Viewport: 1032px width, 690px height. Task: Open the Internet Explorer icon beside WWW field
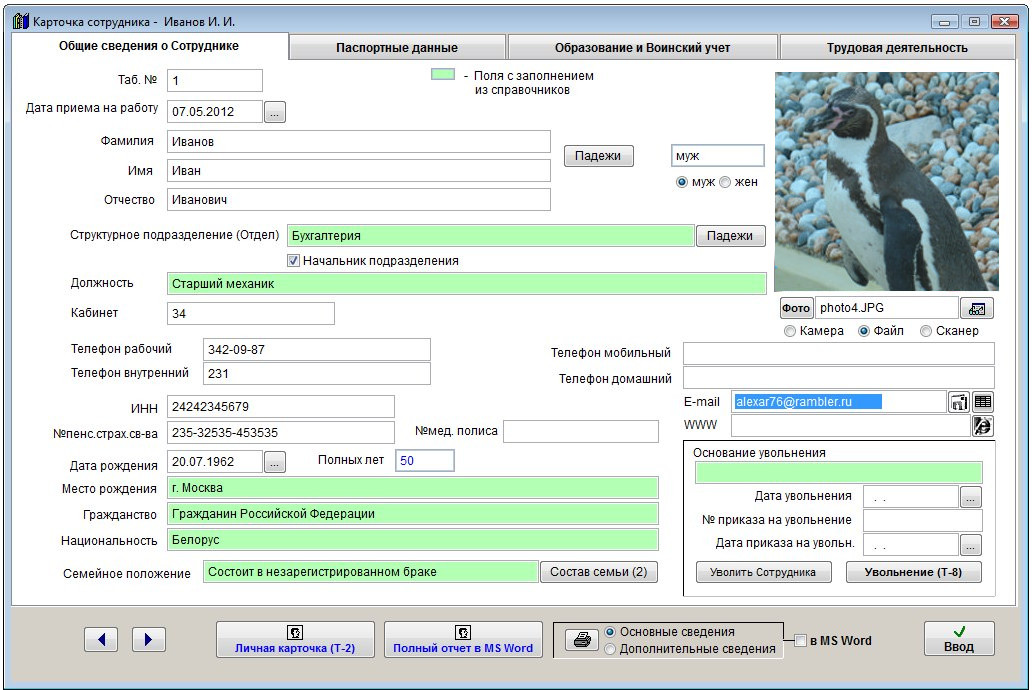[983, 426]
